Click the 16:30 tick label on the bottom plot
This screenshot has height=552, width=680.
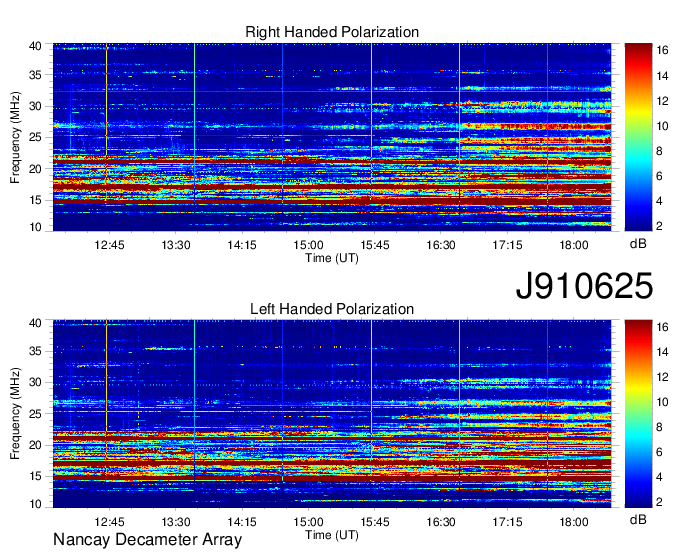441,522
